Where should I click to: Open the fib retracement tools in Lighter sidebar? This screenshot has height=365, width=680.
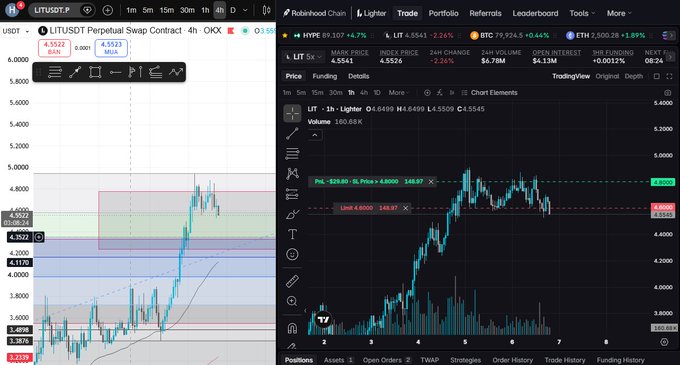(x=292, y=153)
